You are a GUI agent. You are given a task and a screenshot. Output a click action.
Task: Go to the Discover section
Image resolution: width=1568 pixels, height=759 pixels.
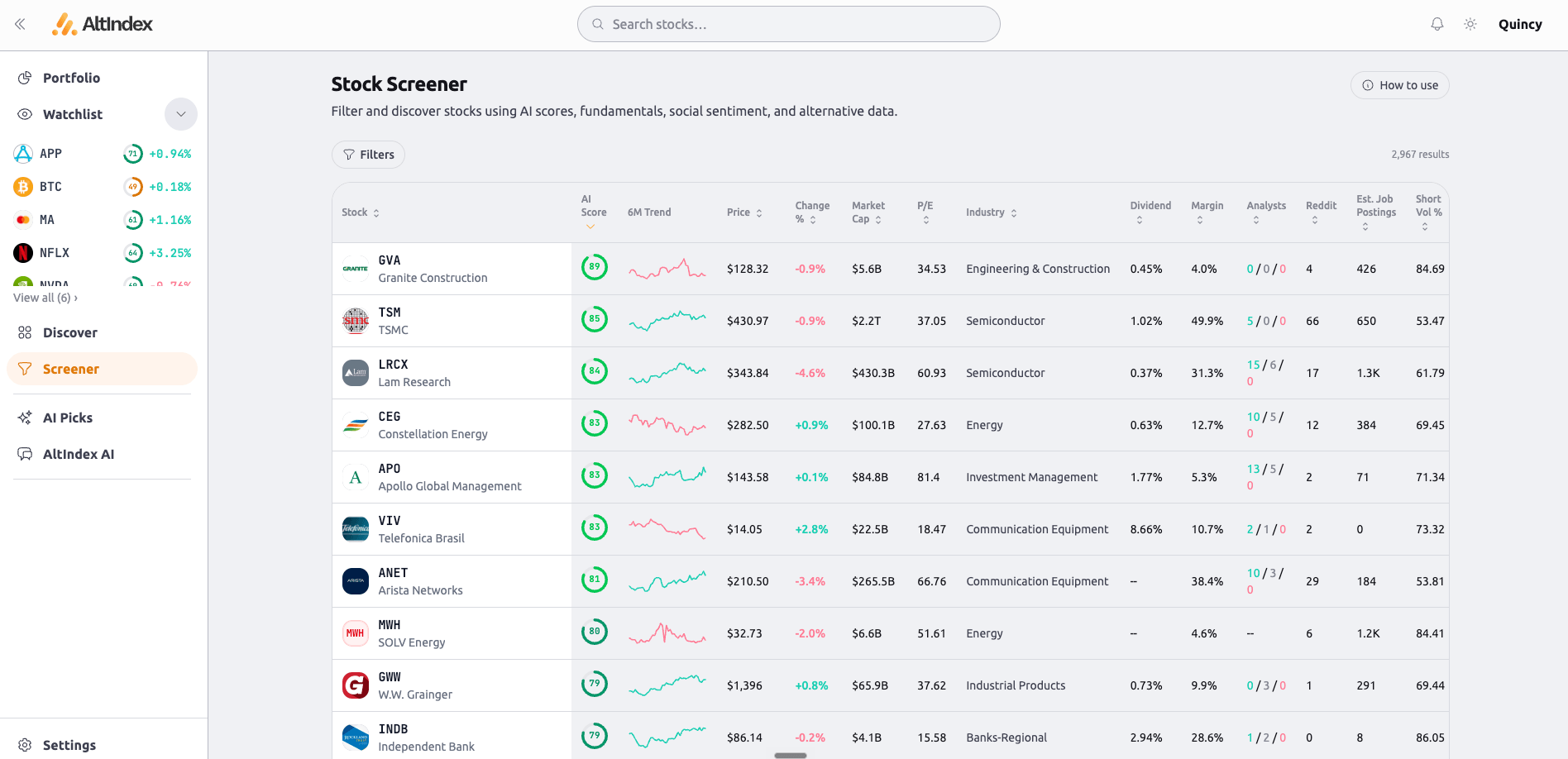[103, 332]
